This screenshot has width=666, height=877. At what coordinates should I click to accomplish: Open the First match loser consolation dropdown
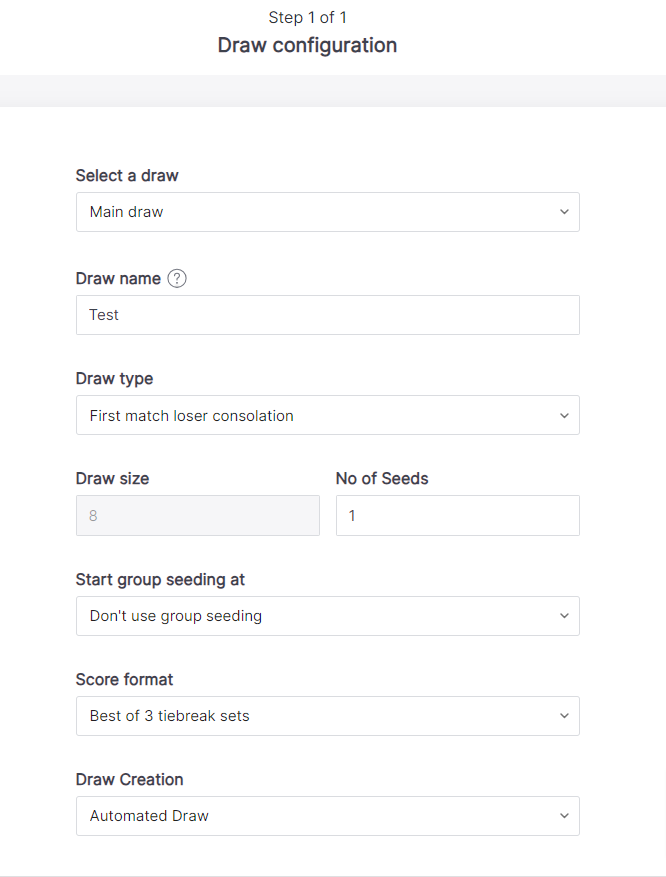328,416
